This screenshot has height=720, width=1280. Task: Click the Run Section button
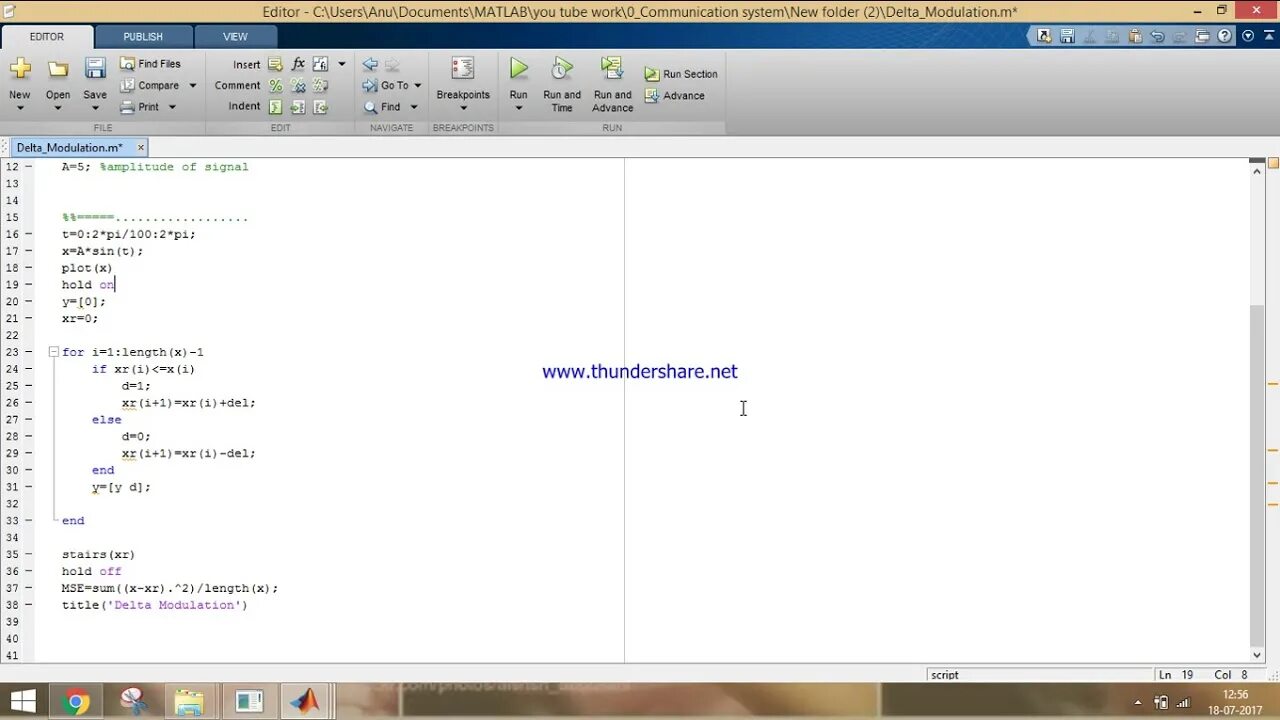(x=681, y=74)
